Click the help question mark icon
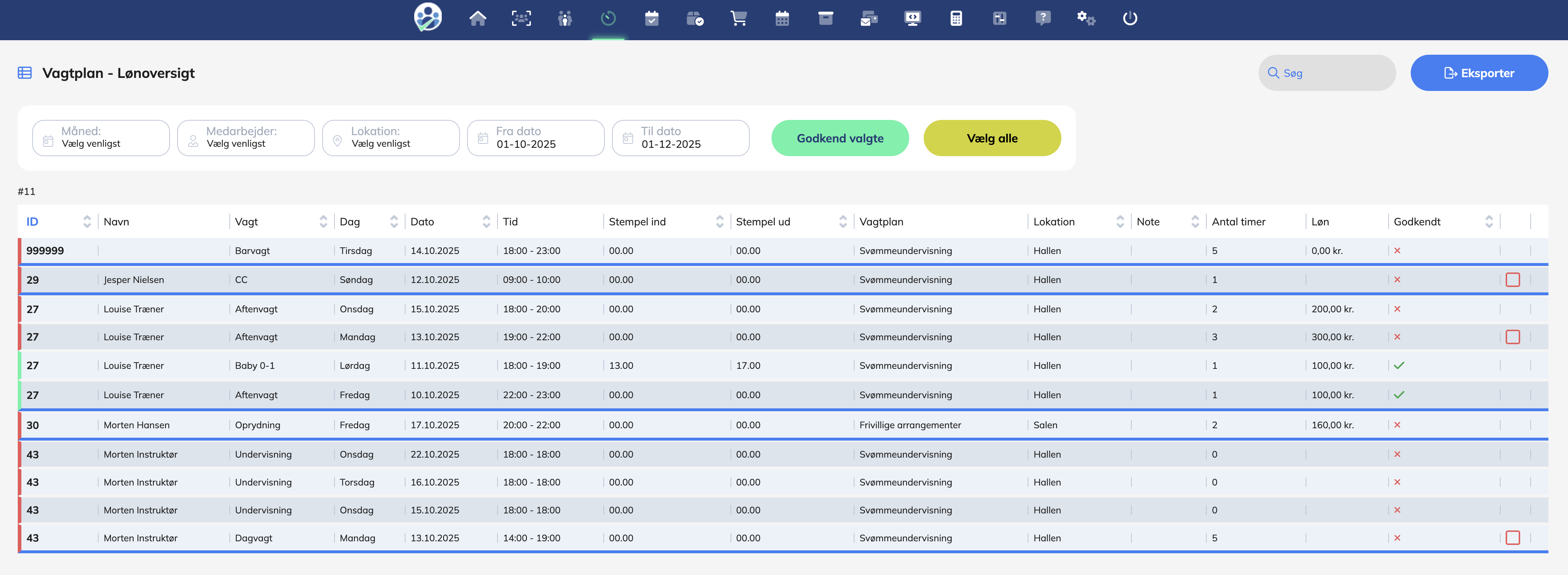Image resolution: width=1568 pixels, height=575 pixels. point(1043,19)
